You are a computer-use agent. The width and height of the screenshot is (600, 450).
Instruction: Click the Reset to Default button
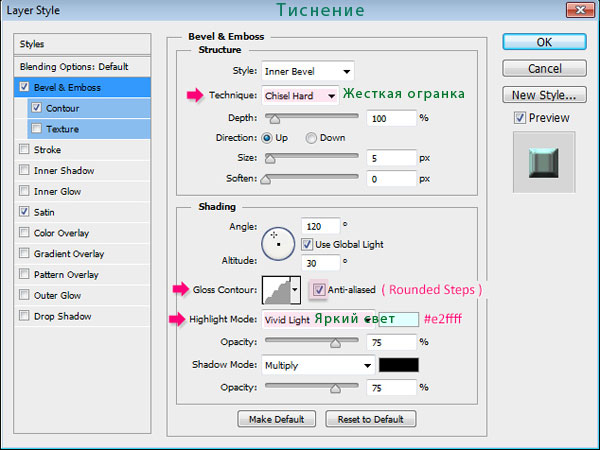tap(370, 419)
